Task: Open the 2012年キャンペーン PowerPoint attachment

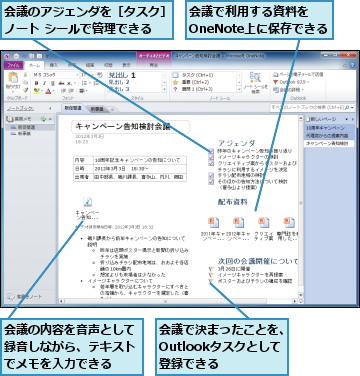Action: tap(238, 223)
